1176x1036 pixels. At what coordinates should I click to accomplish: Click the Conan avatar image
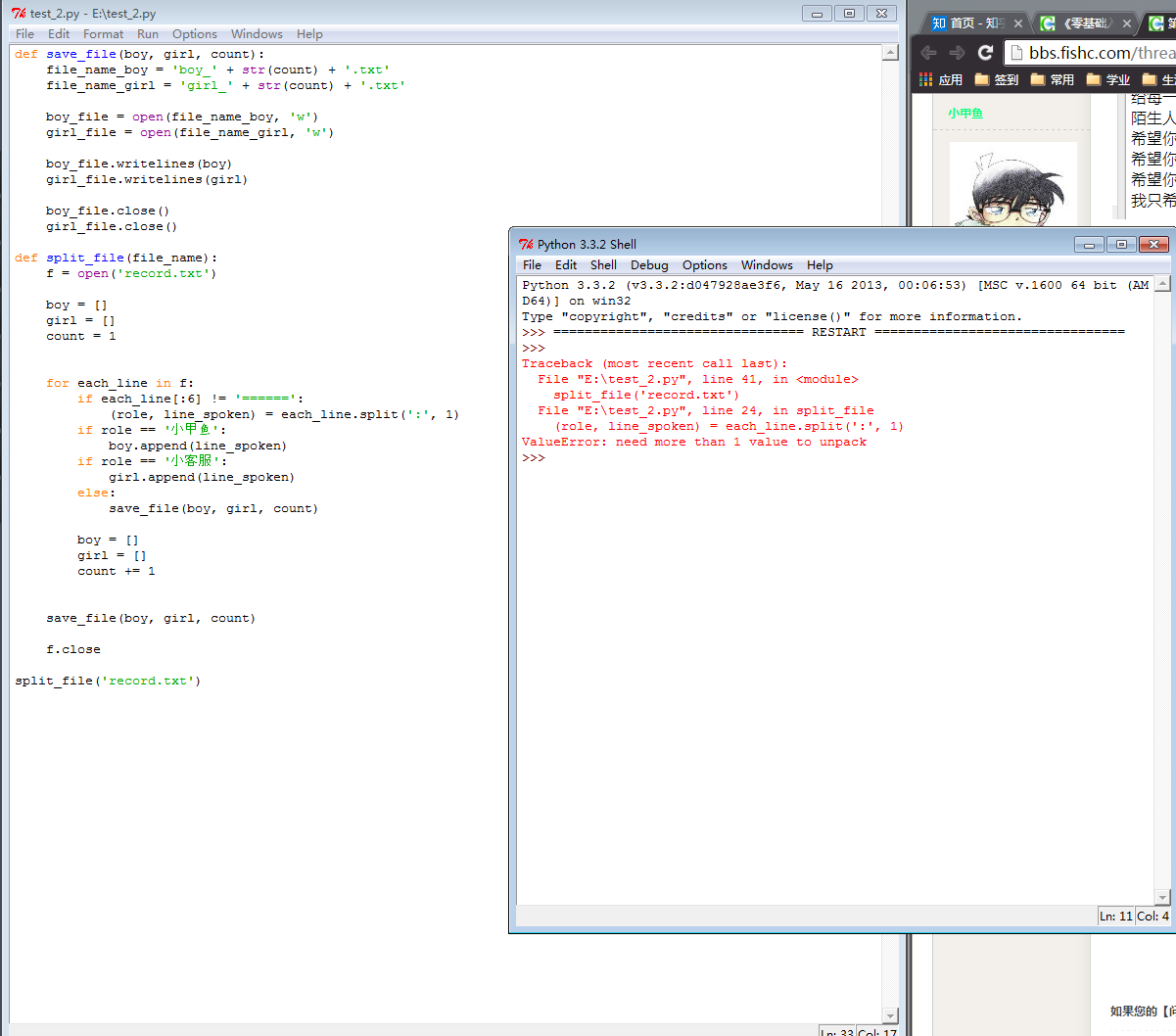coord(1012,188)
